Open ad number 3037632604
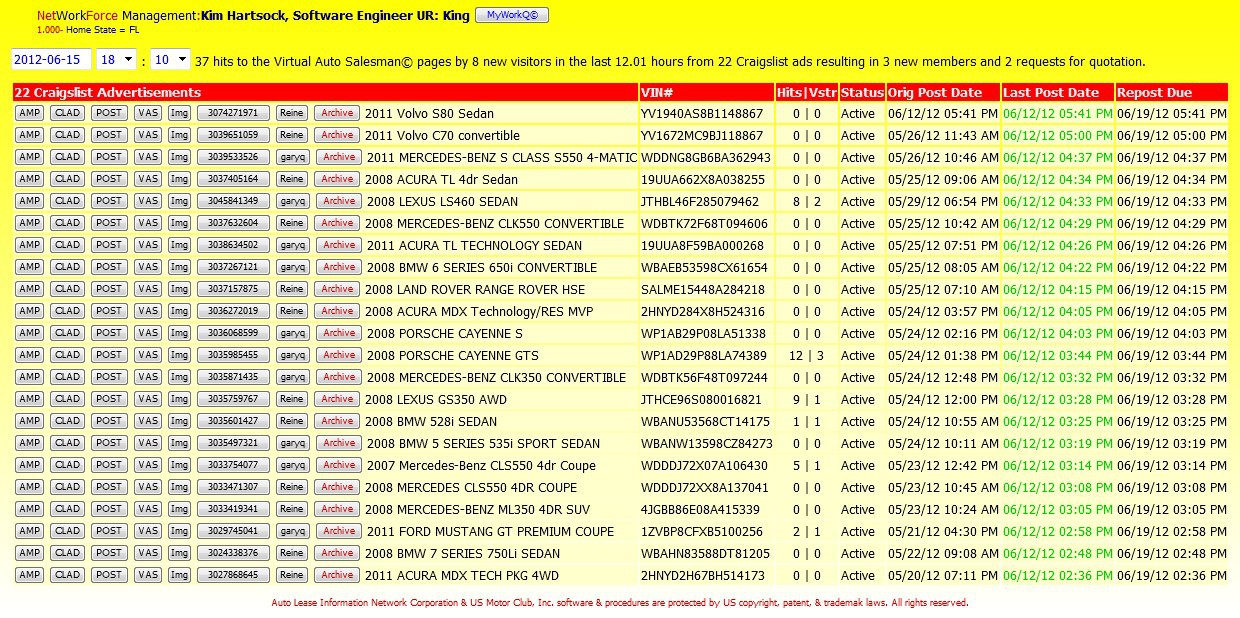Screen dimensions: 1240x618 233,223
